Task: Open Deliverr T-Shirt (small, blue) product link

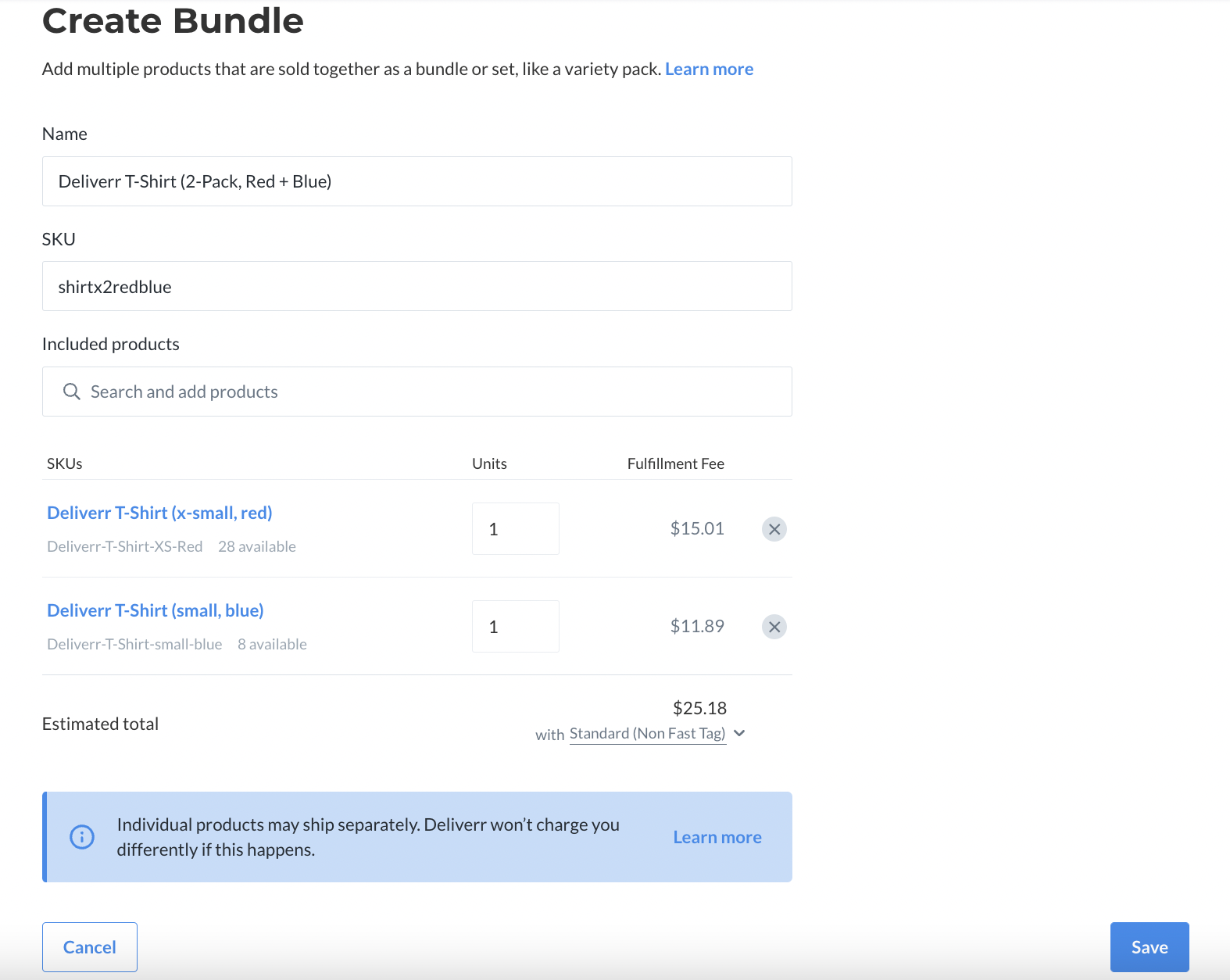Action: [x=156, y=610]
